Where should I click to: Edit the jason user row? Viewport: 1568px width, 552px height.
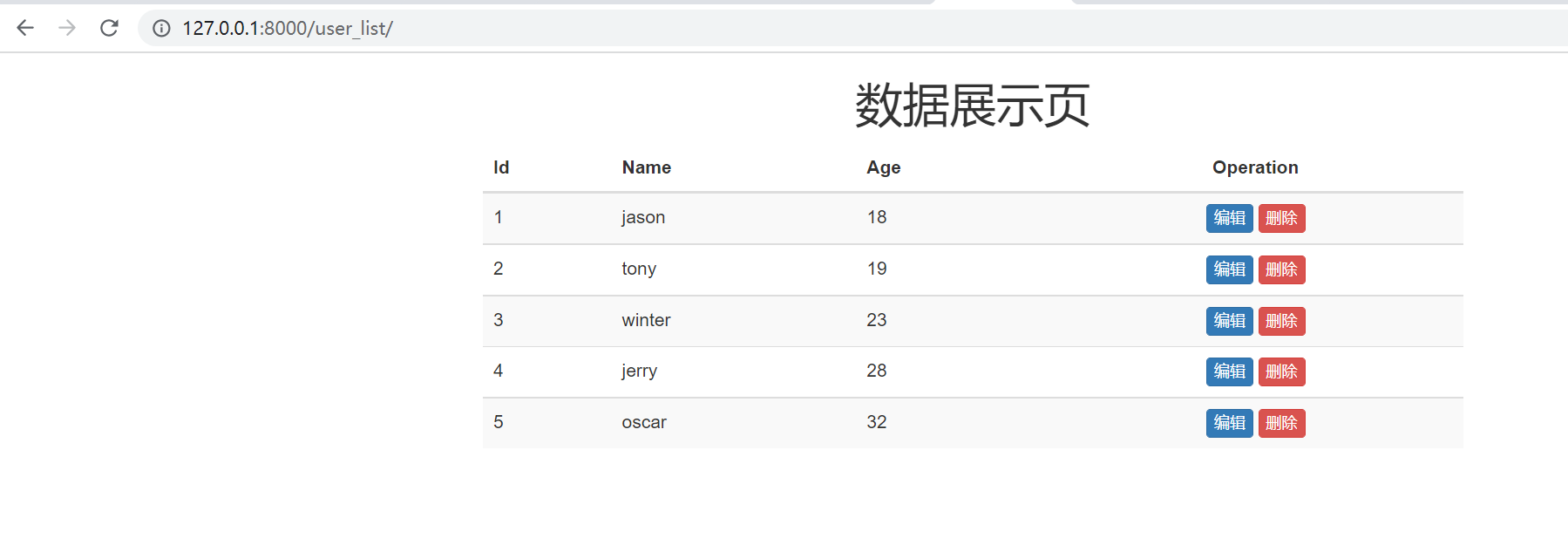click(x=1229, y=218)
